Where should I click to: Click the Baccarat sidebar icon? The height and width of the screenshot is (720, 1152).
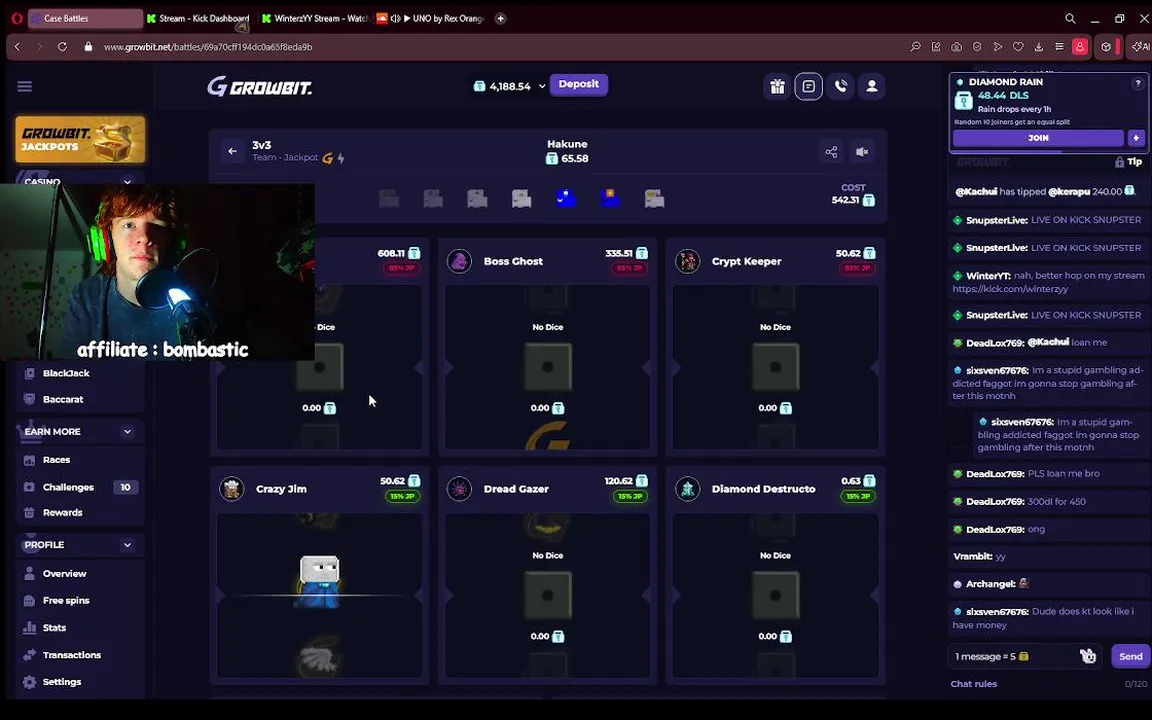[29, 400]
